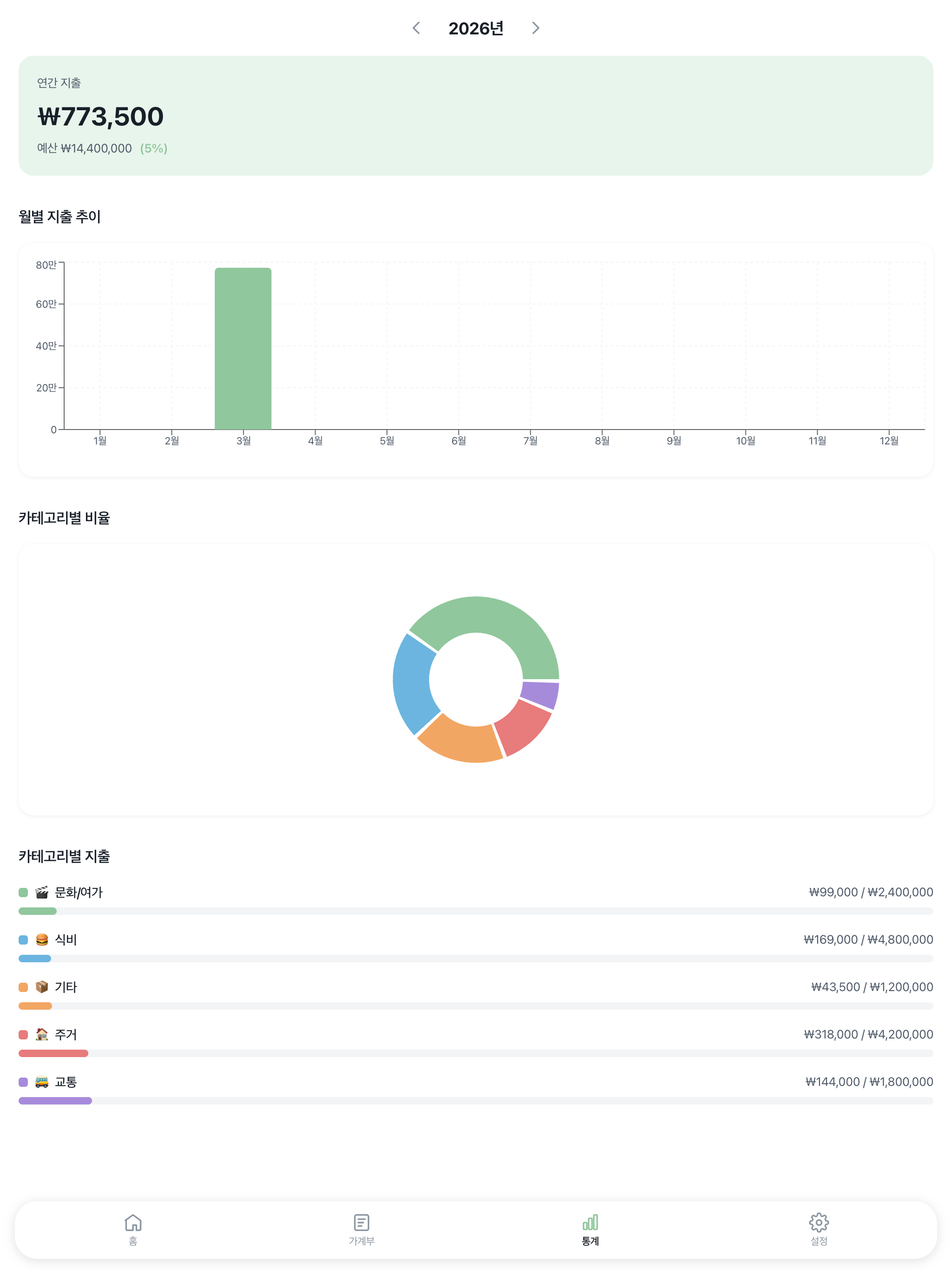Image resolution: width=952 pixels, height=1270 pixels.
Task: Click the 연간 지출 label
Action: pyautogui.click(x=59, y=83)
